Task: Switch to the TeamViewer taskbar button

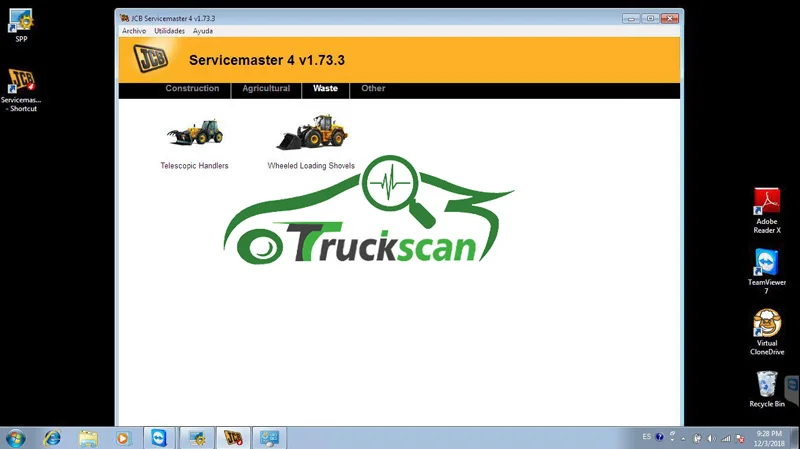Action: click(159, 438)
